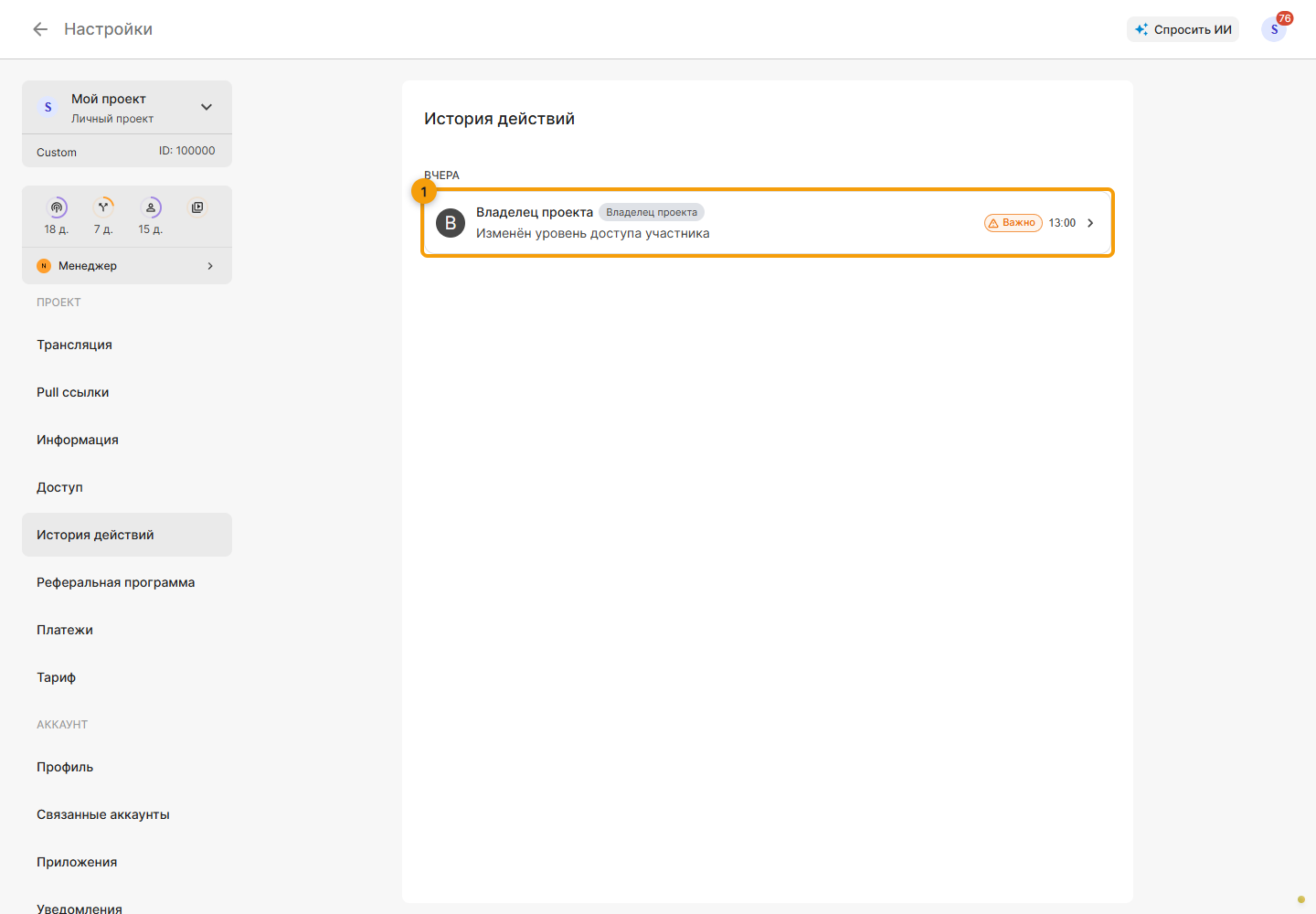Go to the Информация section
1316x914 pixels.
(127, 440)
